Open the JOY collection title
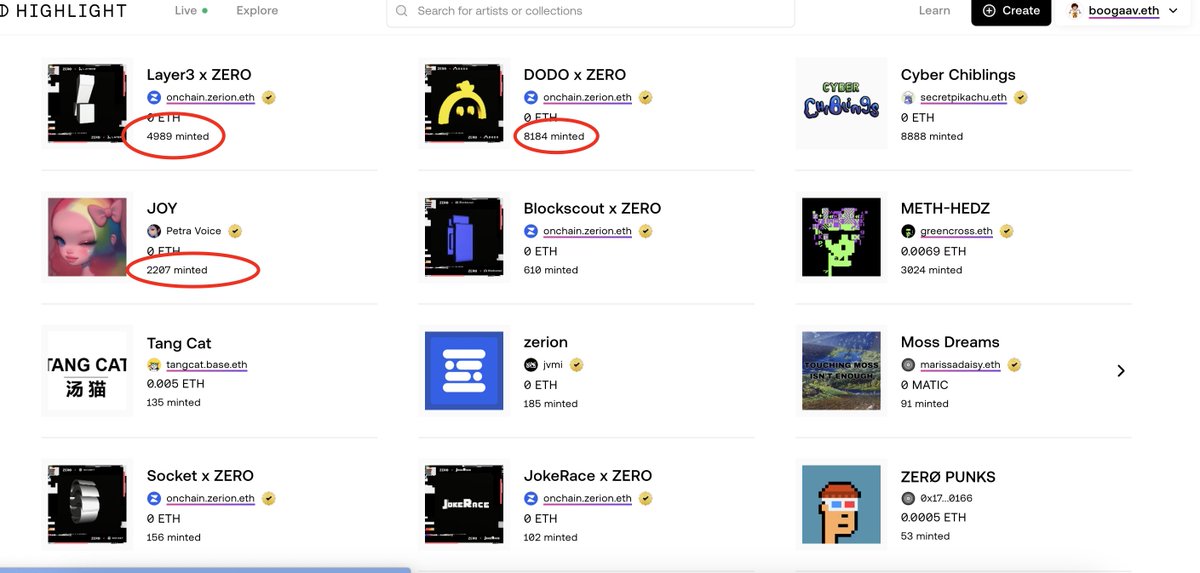This screenshot has height=573, width=1200. [x=162, y=208]
